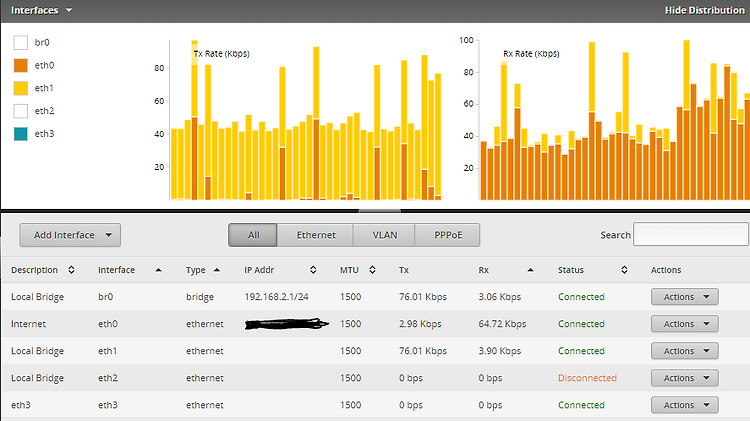Toggle the eth1 yellow legend box
750x421 pixels.
click(21, 88)
